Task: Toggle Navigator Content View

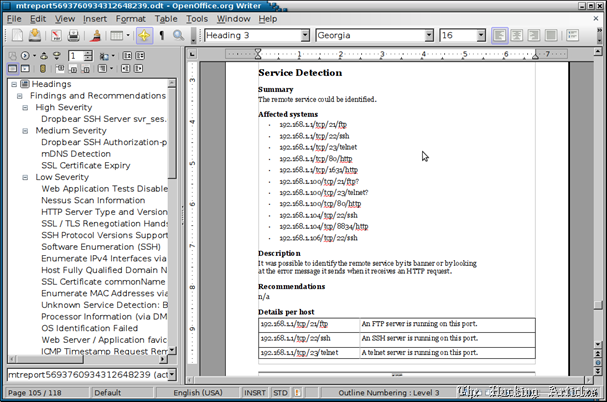Action: point(26,69)
